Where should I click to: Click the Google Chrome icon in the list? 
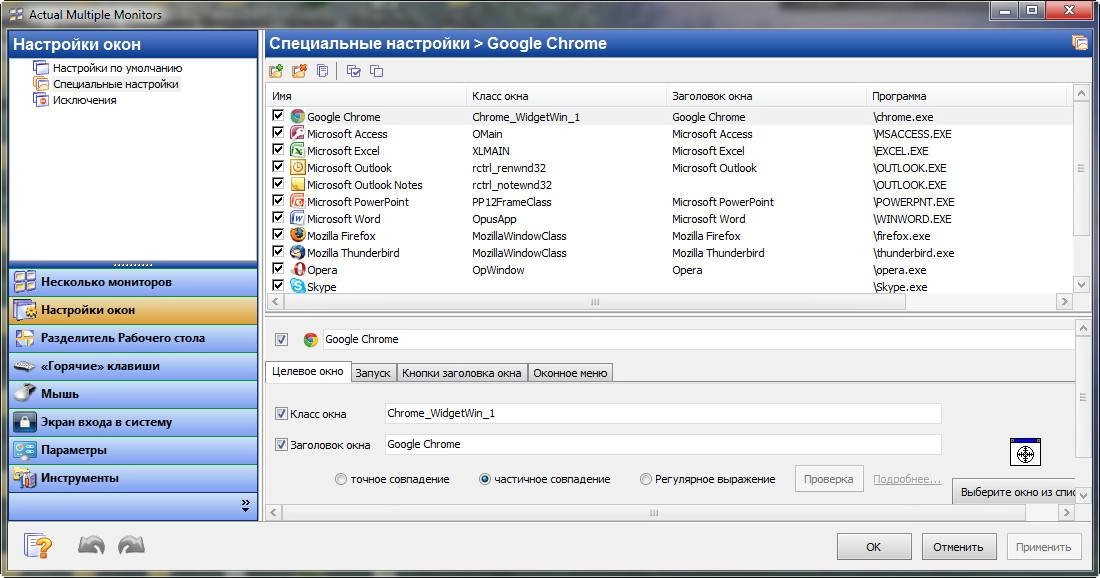click(x=297, y=116)
